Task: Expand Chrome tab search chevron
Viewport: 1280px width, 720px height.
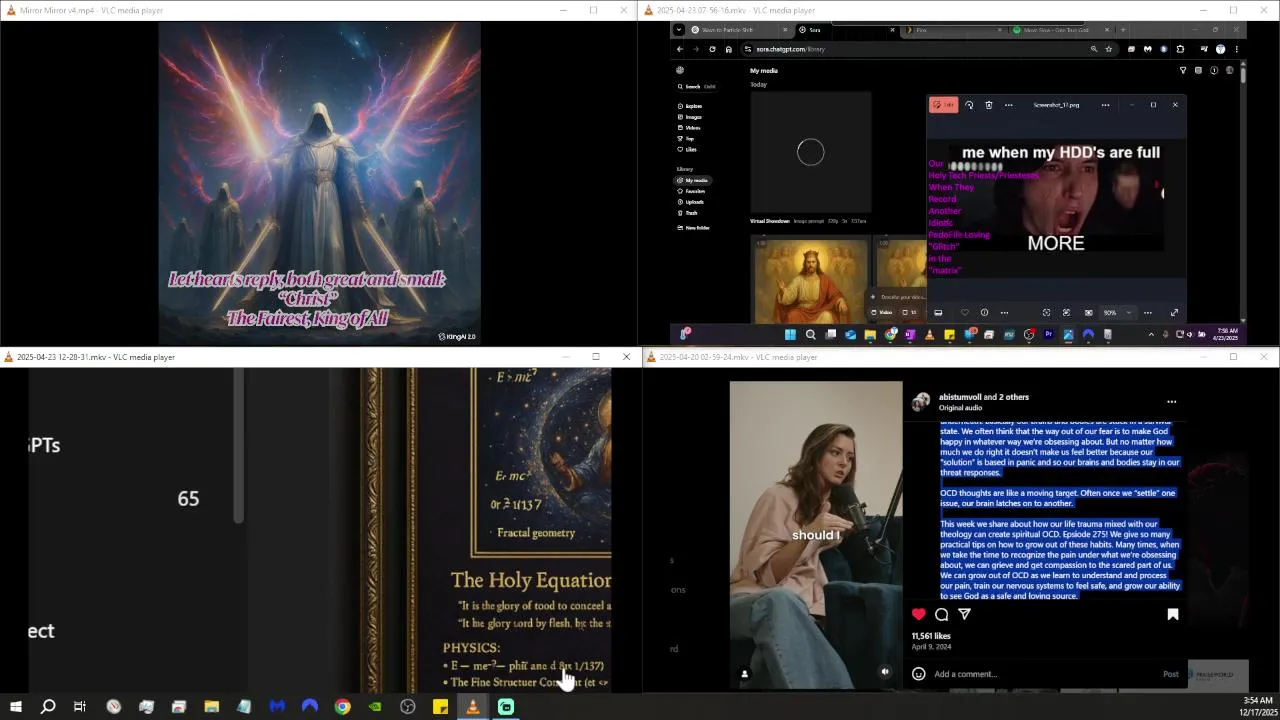Action: pyautogui.click(x=679, y=30)
